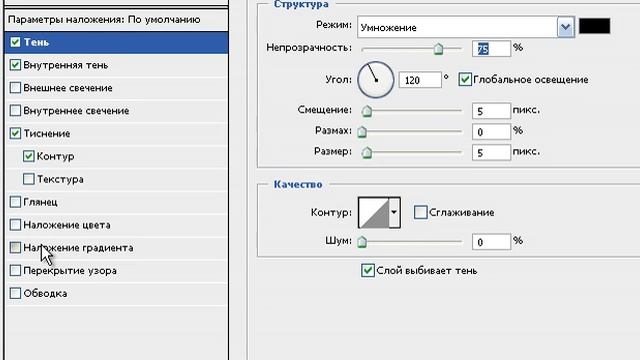
Task: Click the Непрозрачность slider handle
Action: coord(438,49)
